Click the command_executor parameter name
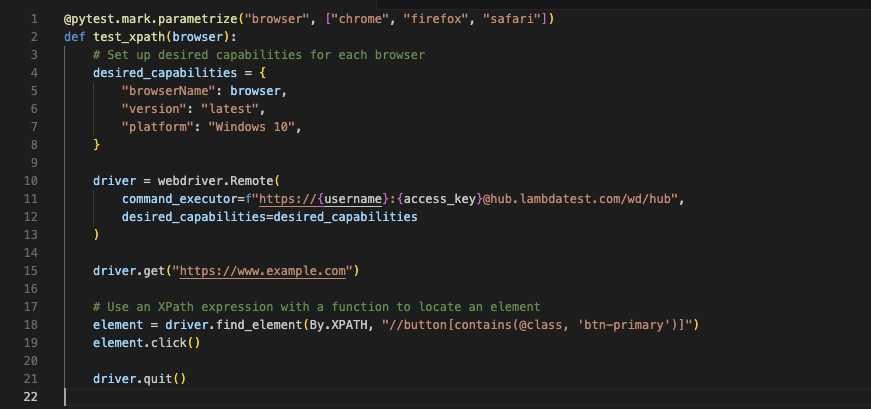This screenshot has height=409, width=871. 179,199
